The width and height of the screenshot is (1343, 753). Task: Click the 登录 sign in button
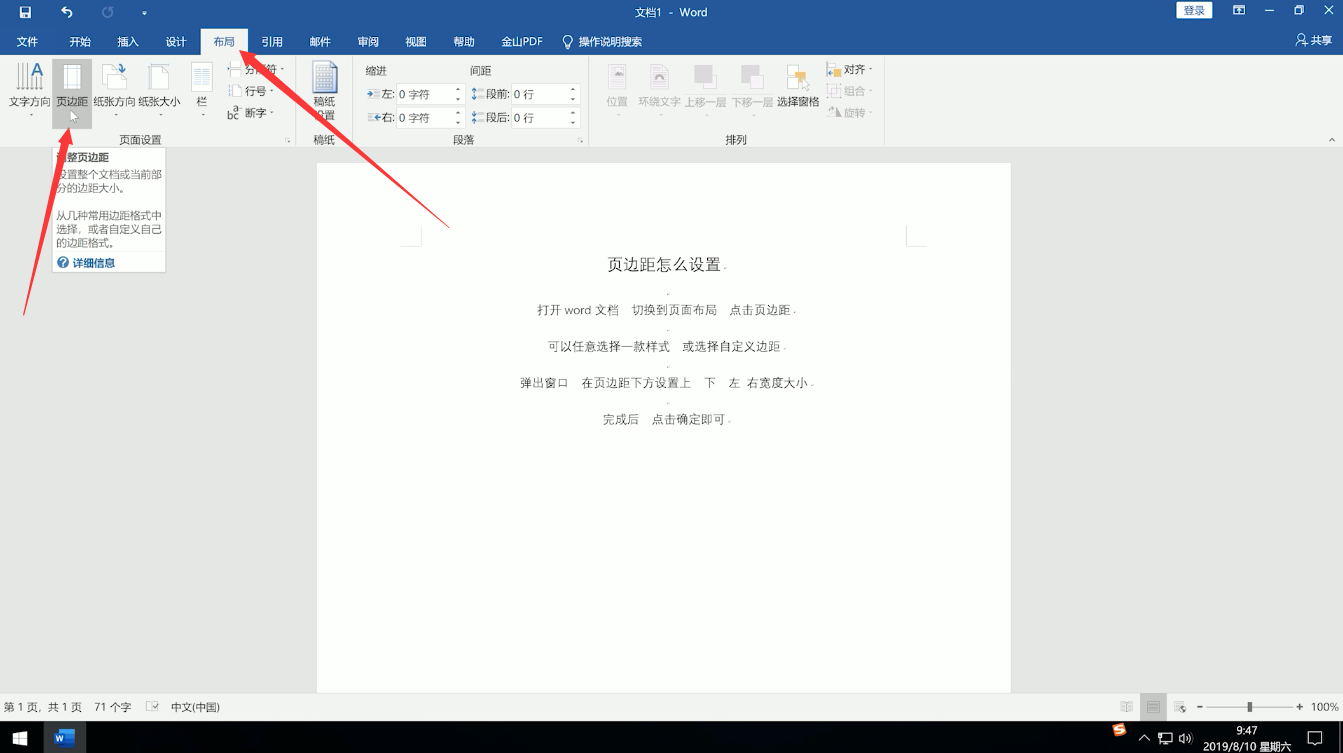1194,10
